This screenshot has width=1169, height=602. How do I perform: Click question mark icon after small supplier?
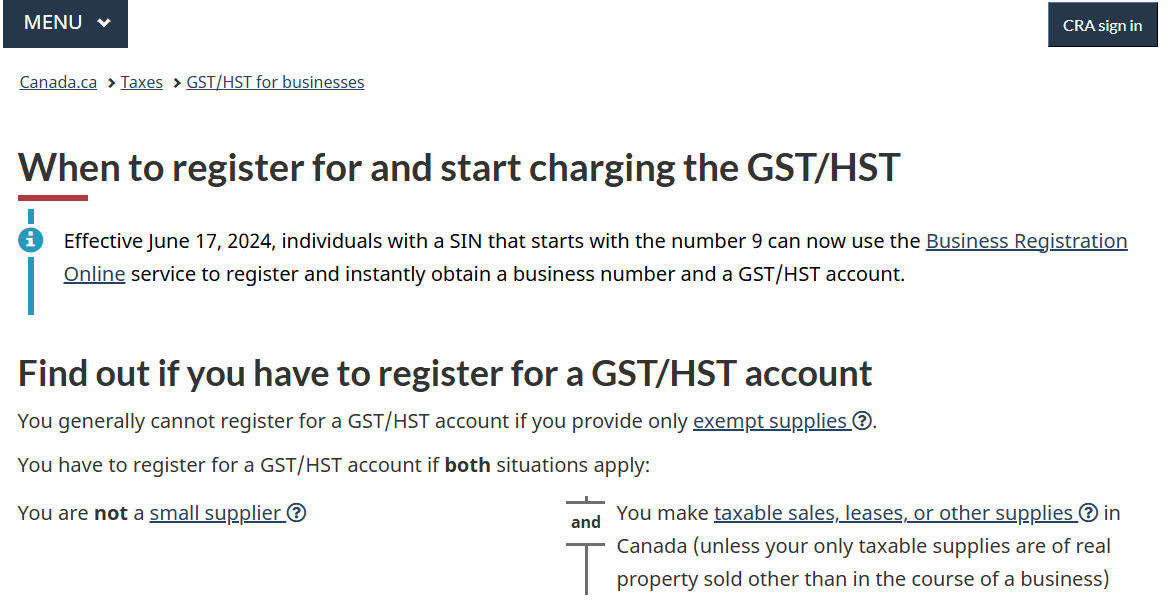pyautogui.click(x=297, y=513)
